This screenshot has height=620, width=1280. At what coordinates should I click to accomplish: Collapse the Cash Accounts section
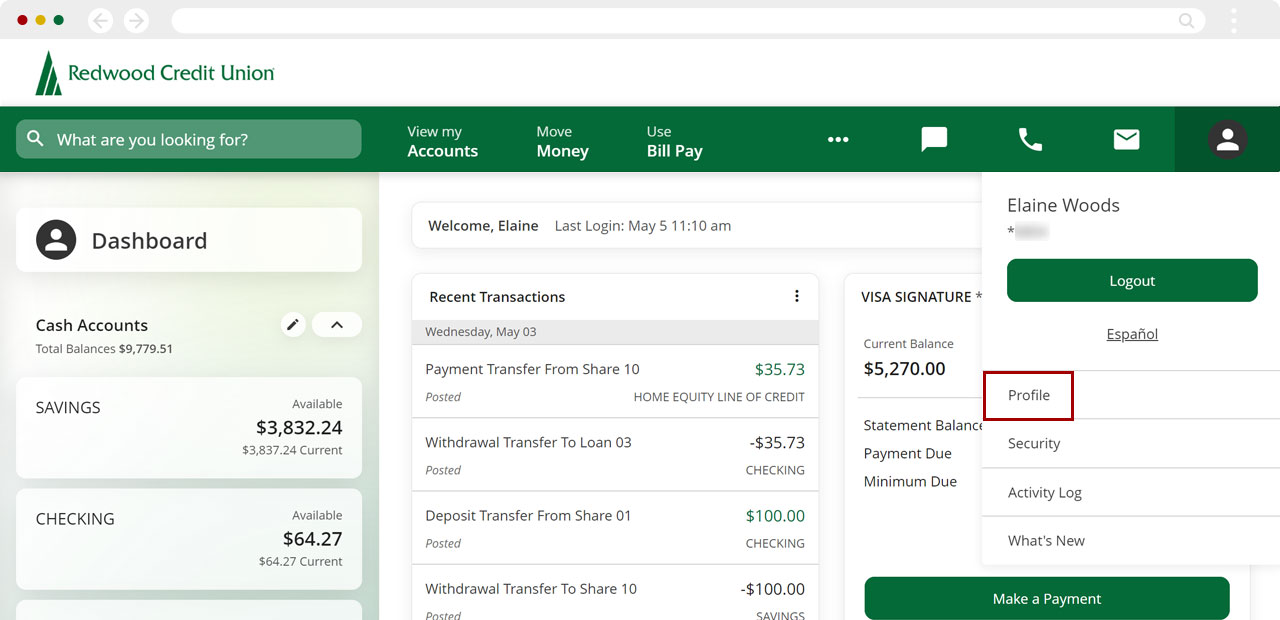point(337,325)
